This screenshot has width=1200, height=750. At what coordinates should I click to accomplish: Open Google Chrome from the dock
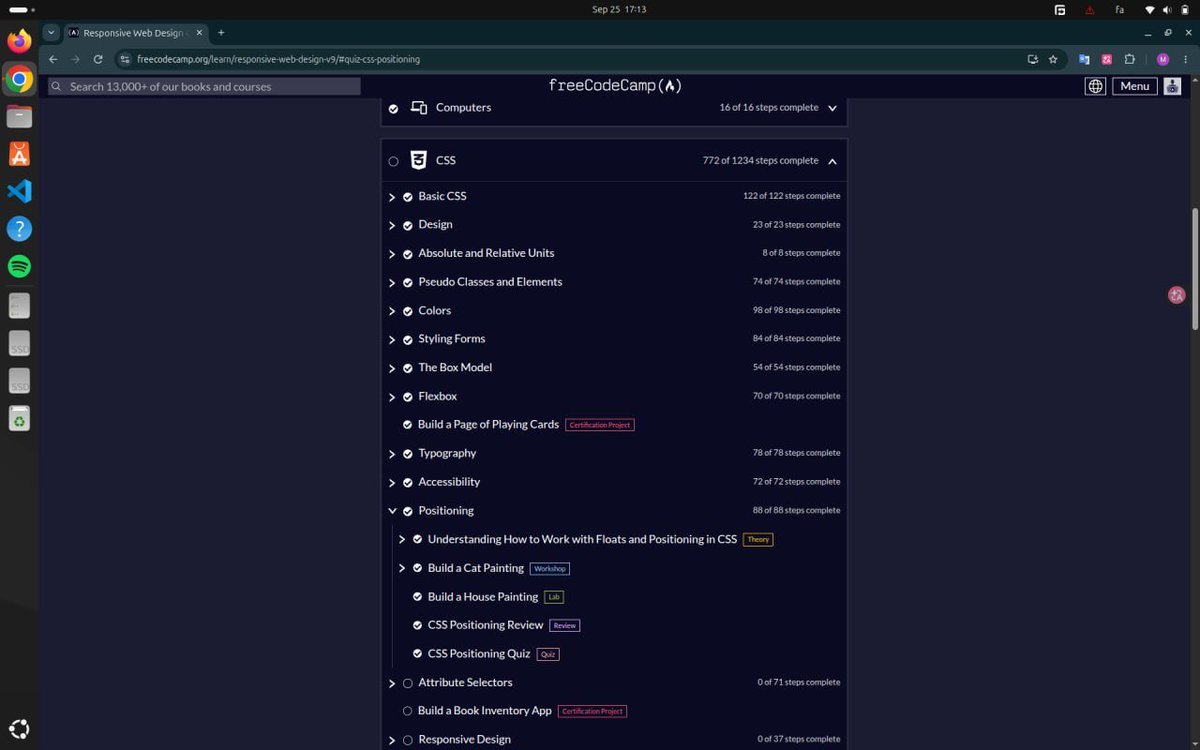(x=19, y=79)
